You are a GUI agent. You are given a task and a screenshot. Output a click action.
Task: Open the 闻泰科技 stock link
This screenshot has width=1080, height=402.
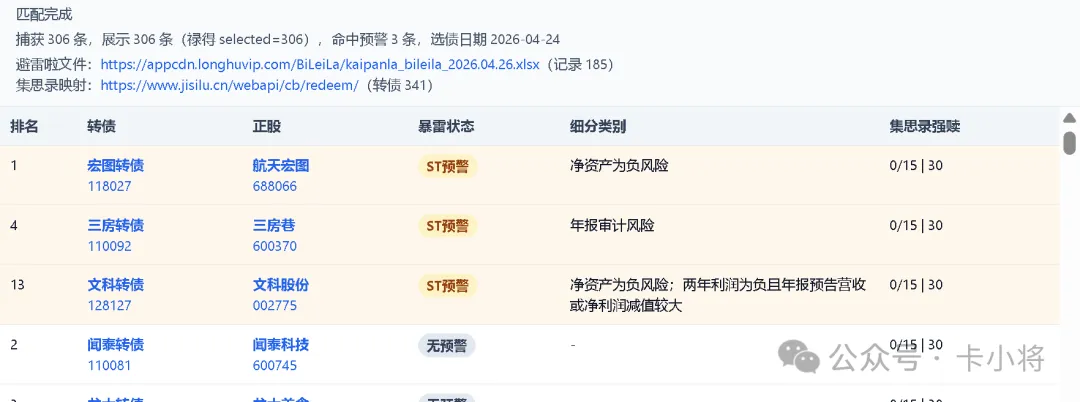click(281, 345)
